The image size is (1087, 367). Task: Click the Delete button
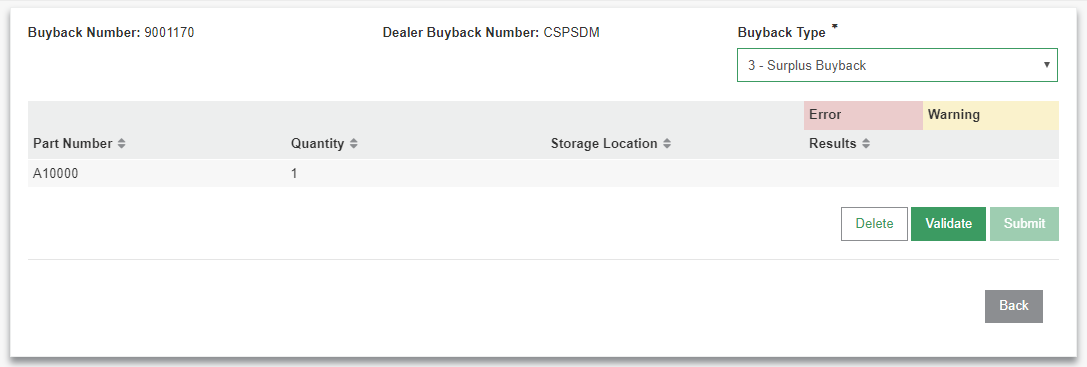874,224
